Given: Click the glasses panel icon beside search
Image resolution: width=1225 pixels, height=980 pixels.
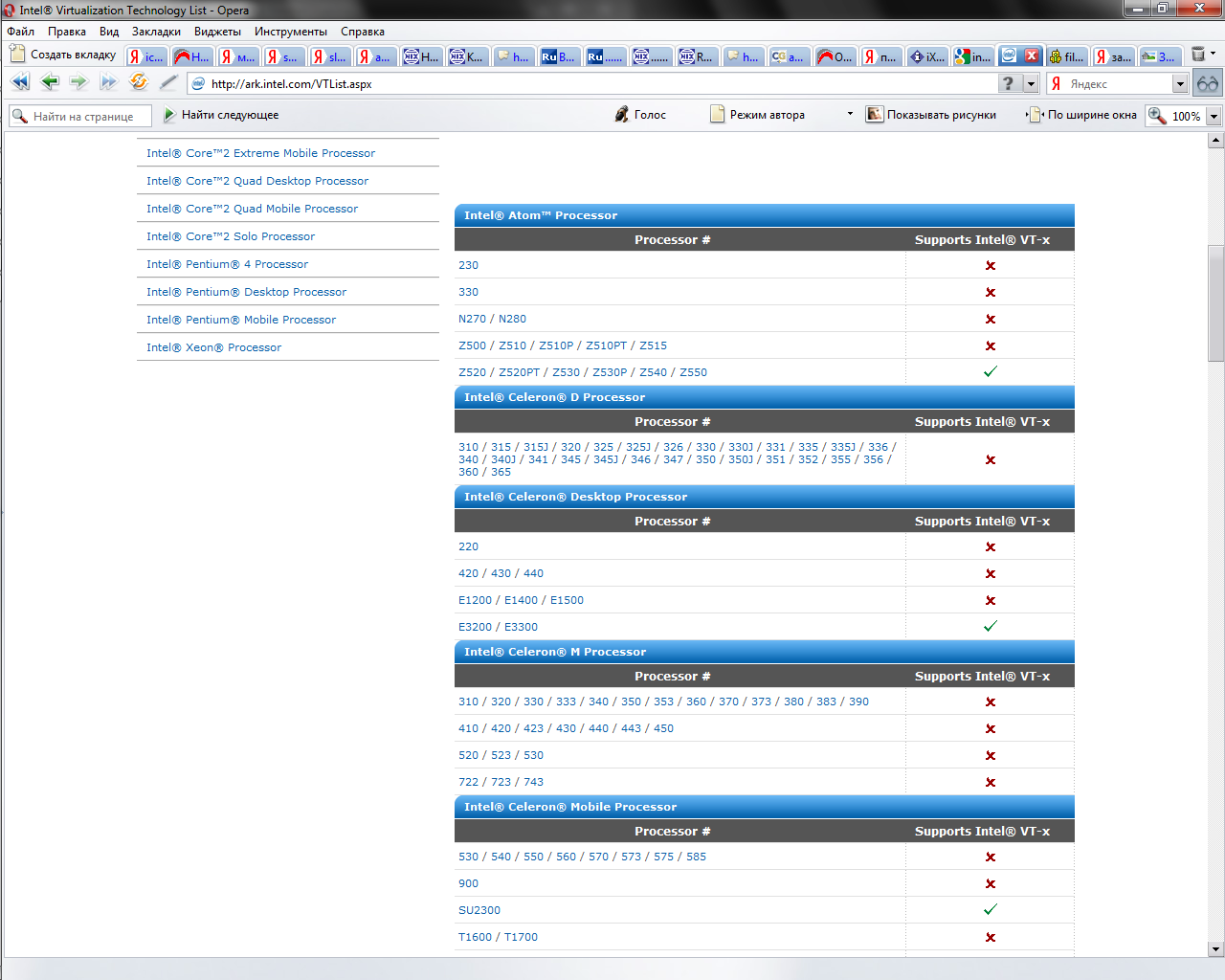Looking at the screenshot, I should click(1208, 83).
